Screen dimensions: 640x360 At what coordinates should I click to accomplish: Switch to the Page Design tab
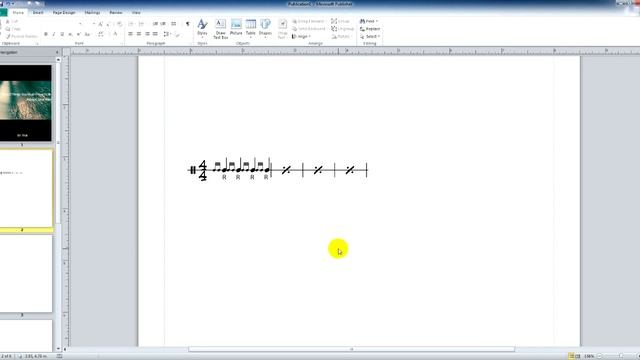click(64, 13)
